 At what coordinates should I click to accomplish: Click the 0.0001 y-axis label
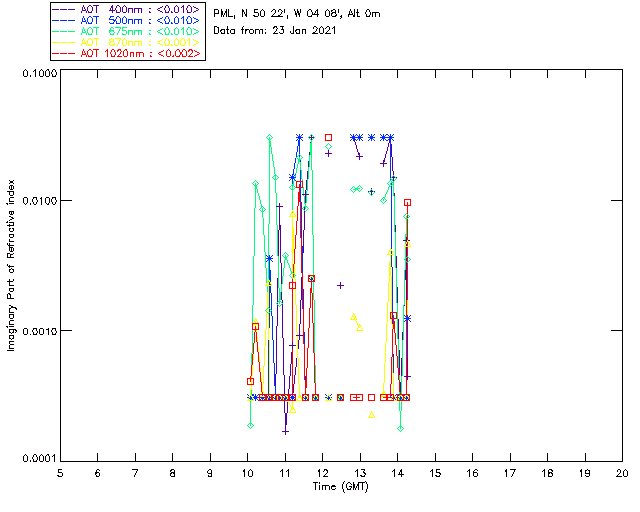(x=39, y=459)
